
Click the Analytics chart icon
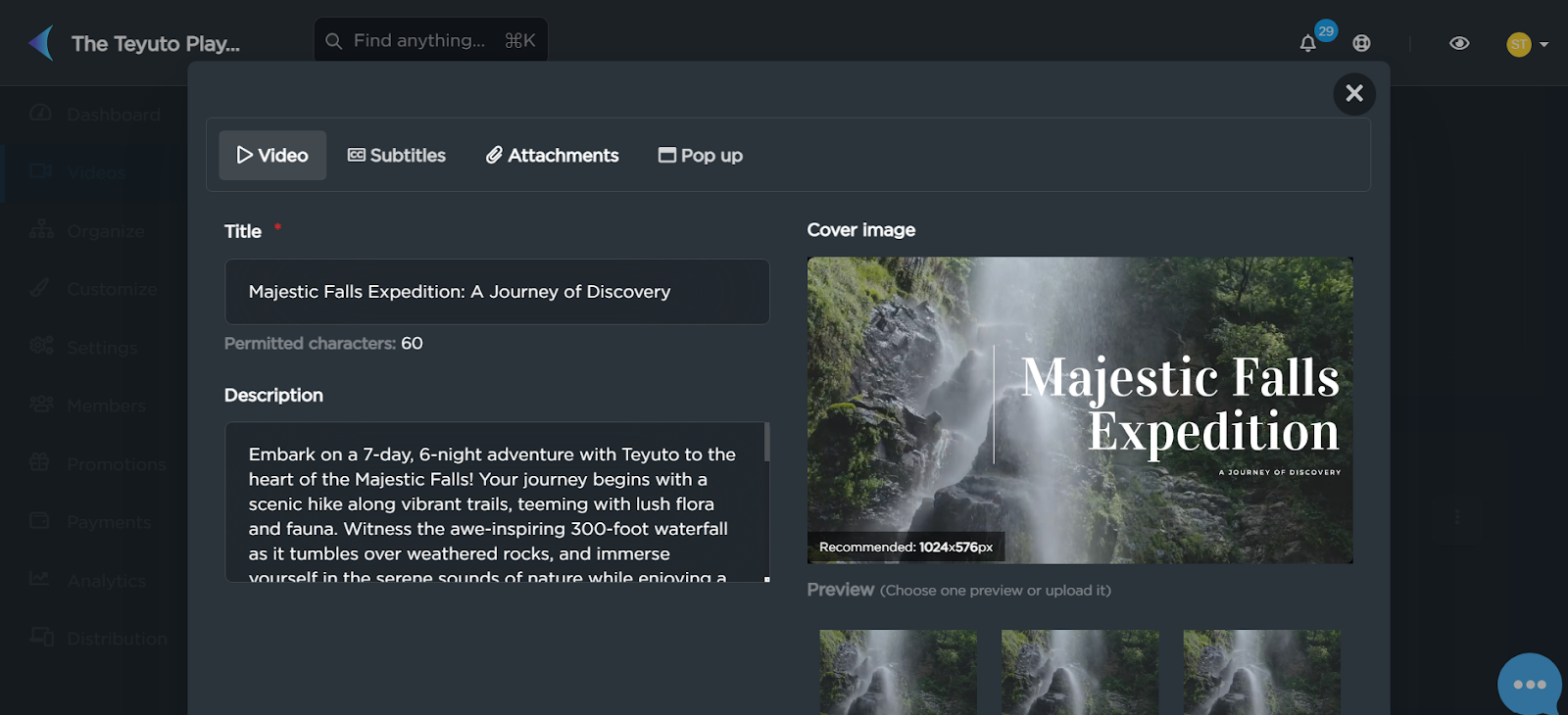point(39,578)
